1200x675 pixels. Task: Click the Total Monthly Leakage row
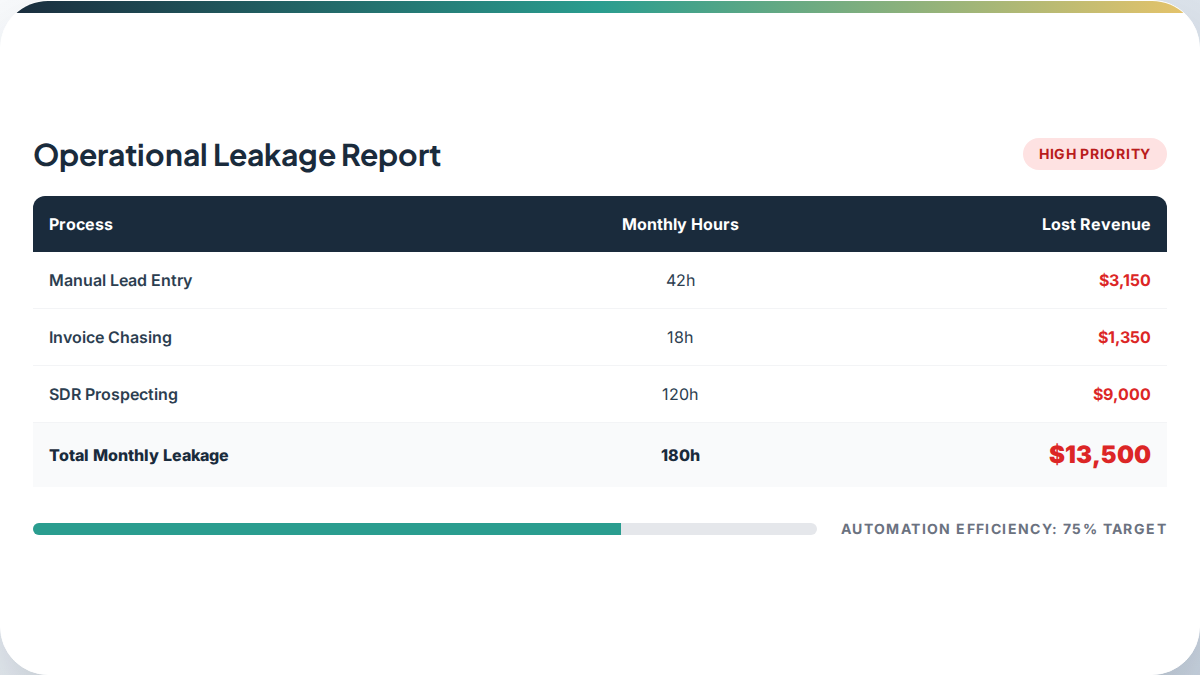pos(138,455)
